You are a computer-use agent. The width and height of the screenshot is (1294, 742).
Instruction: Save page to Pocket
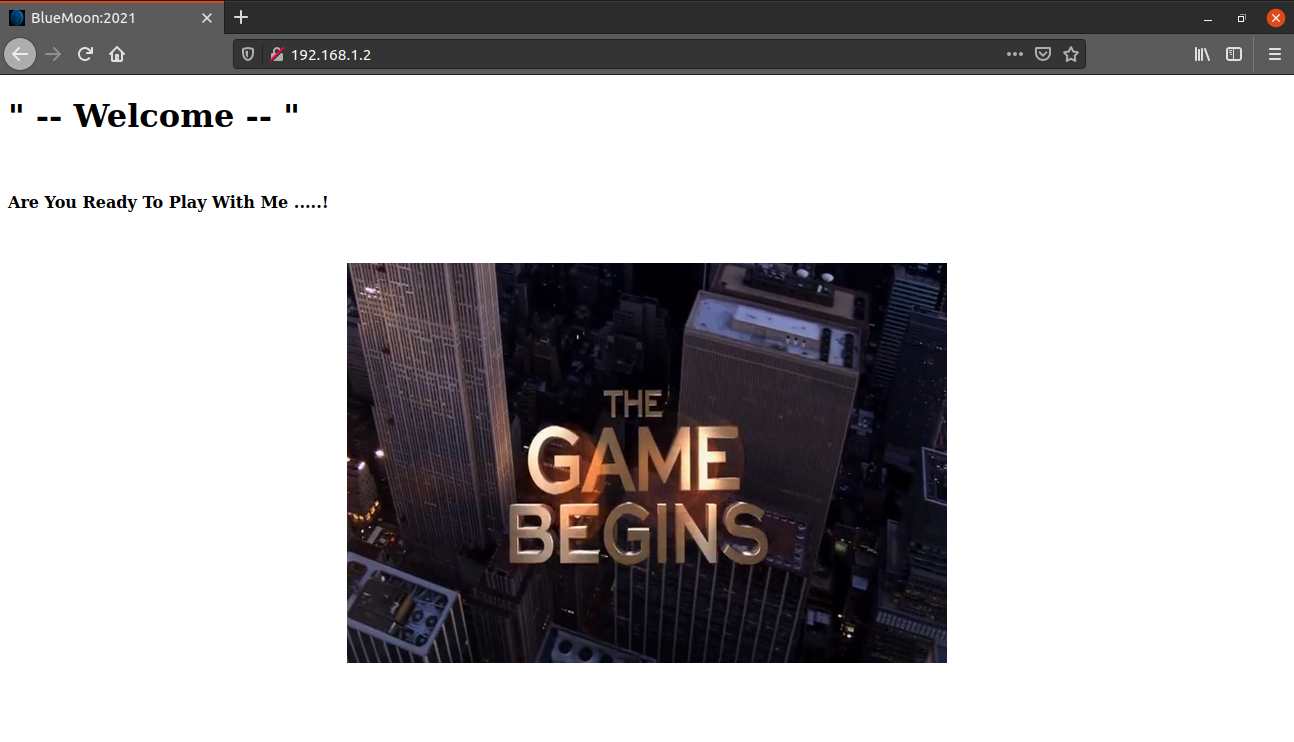click(1043, 54)
